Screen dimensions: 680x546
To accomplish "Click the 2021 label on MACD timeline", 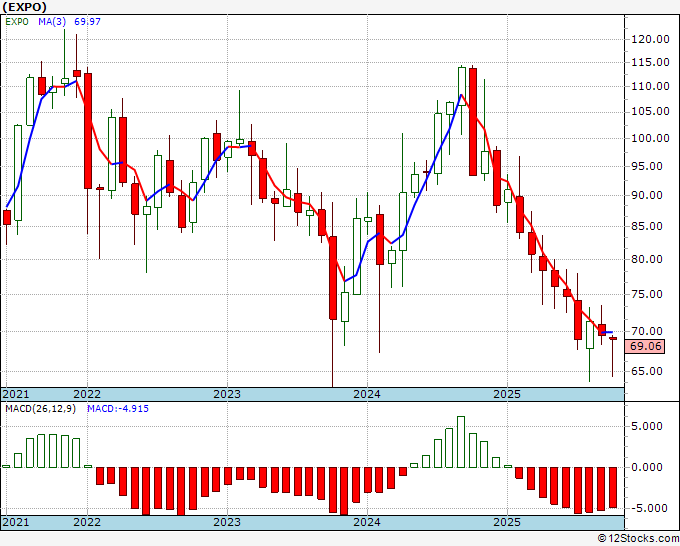I will pos(16,522).
